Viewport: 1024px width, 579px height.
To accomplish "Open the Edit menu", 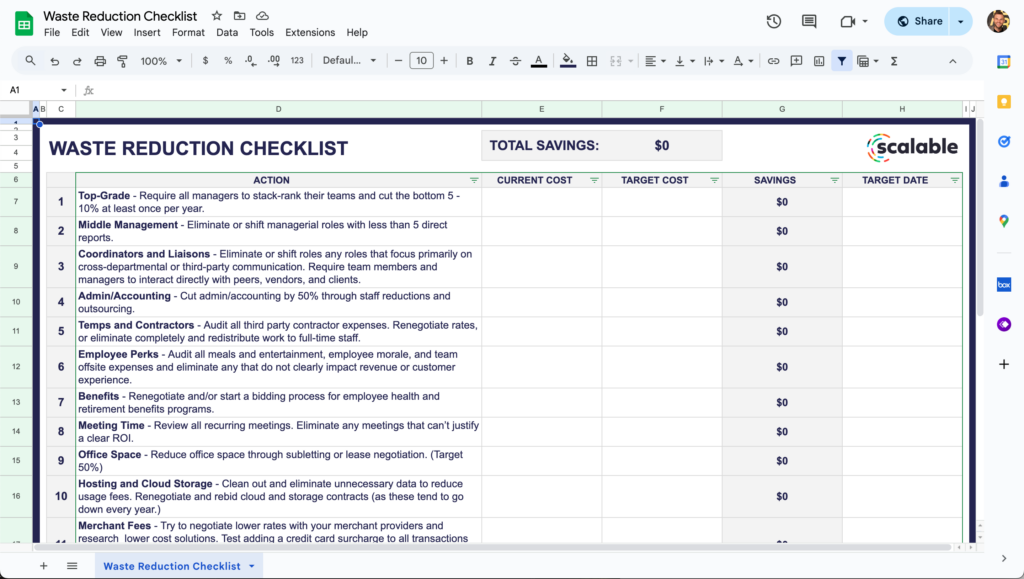I will click(x=80, y=32).
